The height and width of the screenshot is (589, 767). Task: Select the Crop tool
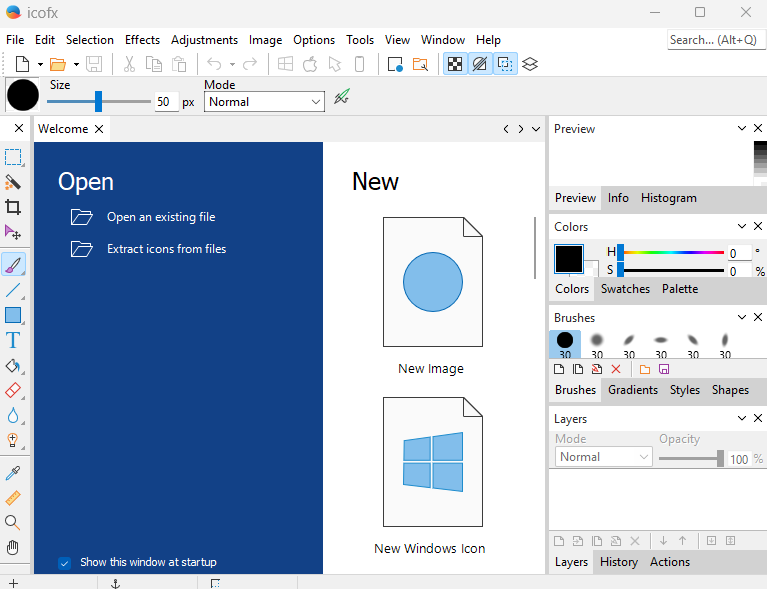click(x=13, y=207)
